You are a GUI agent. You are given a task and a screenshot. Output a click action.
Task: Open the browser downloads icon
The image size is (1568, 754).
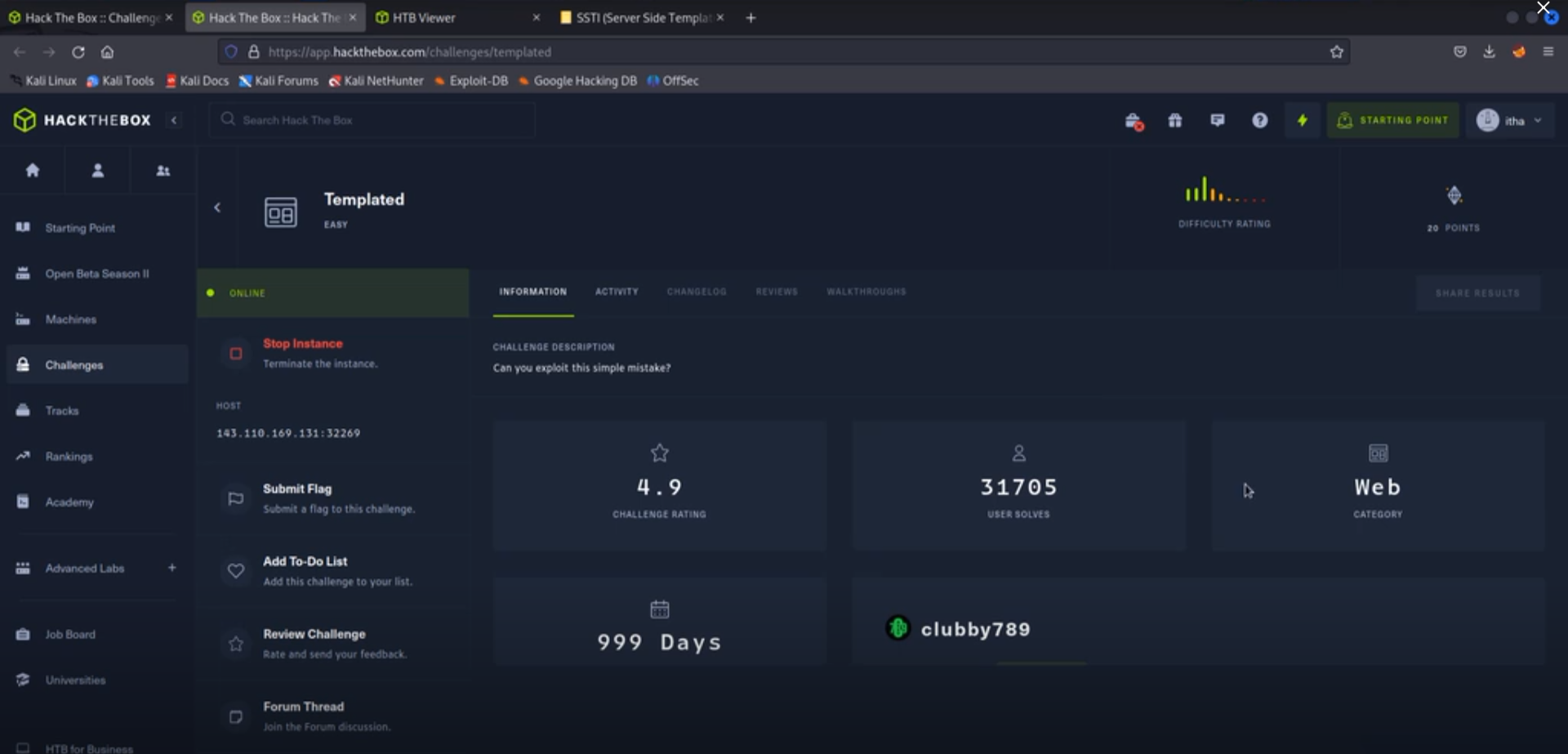(1489, 51)
